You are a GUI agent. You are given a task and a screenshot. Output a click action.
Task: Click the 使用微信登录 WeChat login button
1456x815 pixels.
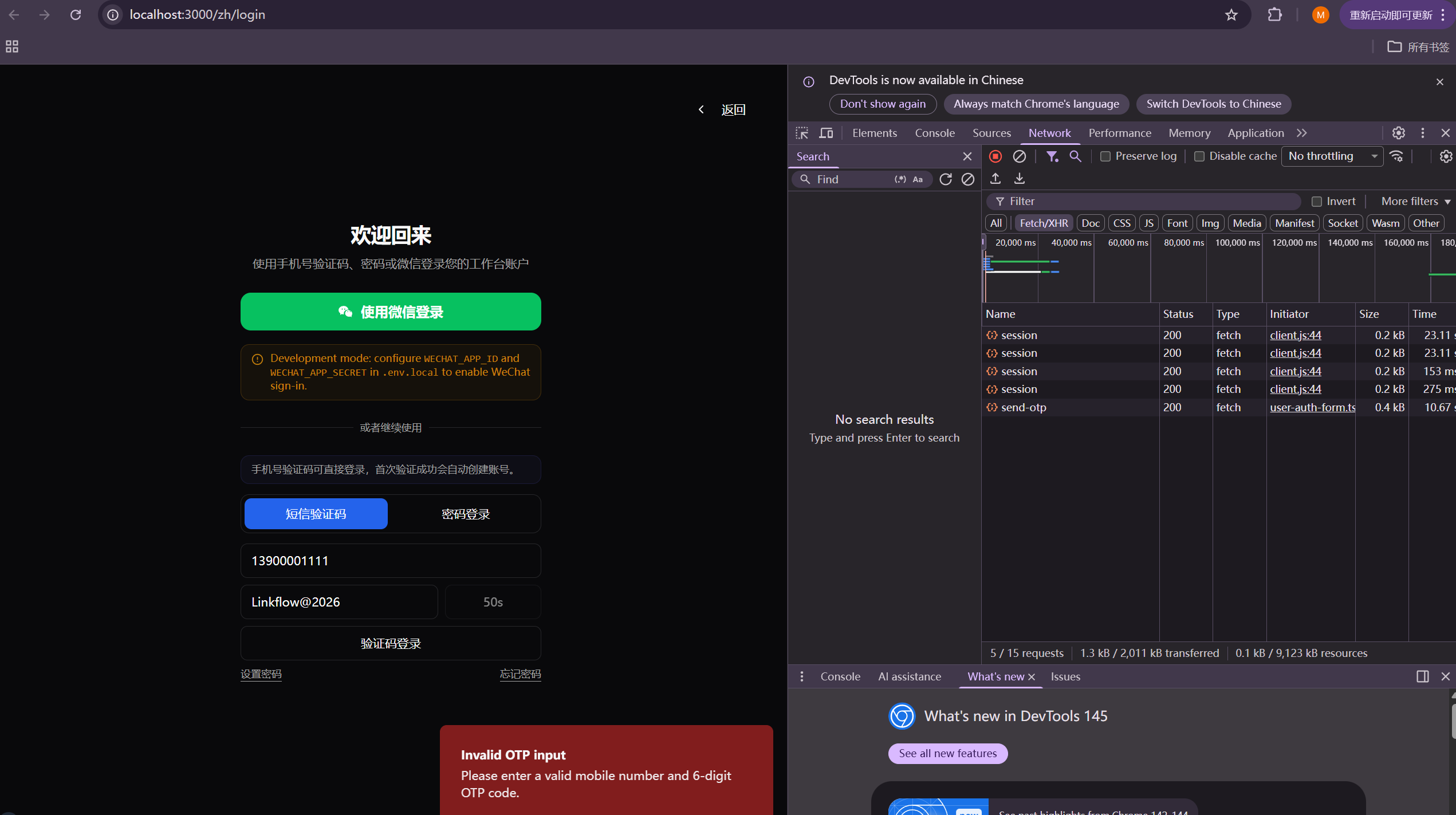click(x=391, y=312)
